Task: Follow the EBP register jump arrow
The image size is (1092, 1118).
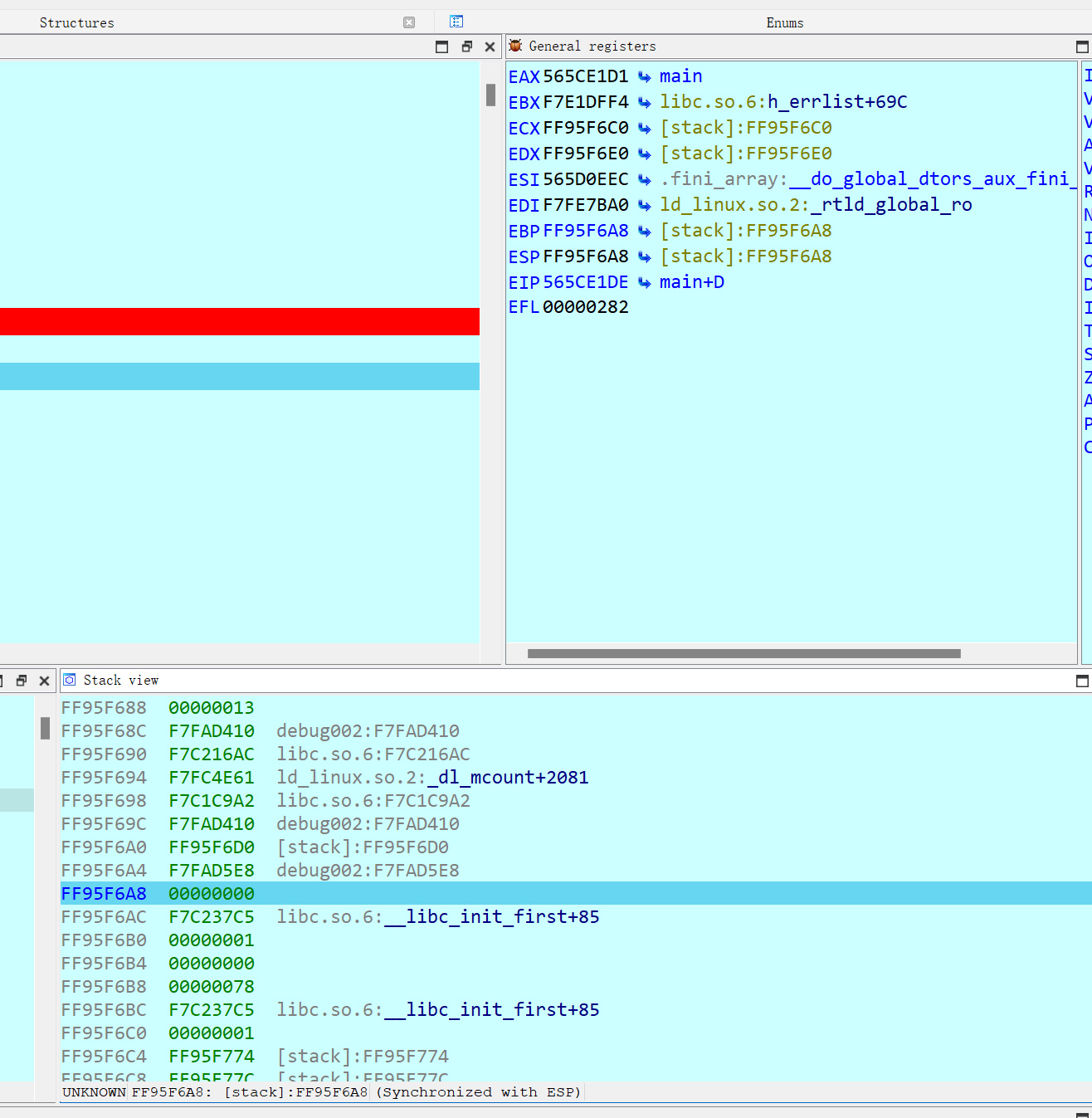Action: 645,232
